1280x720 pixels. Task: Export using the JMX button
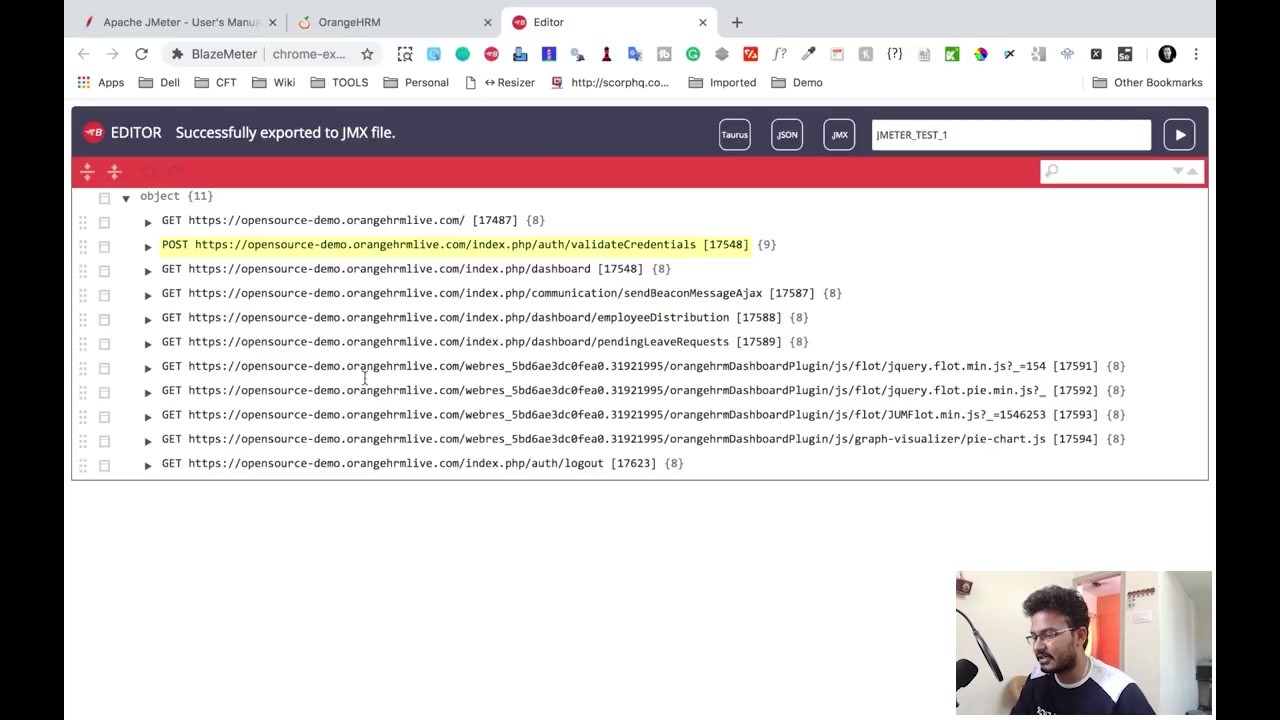point(839,135)
